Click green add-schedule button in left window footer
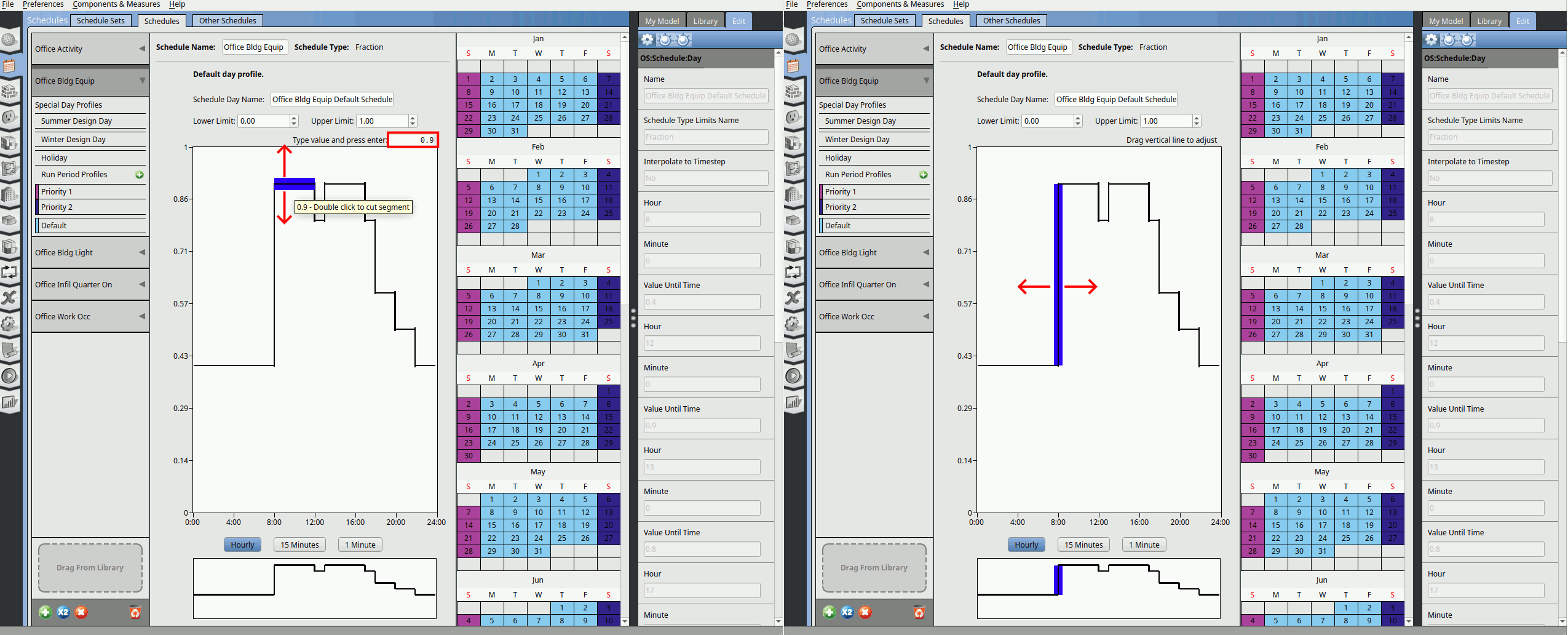Image resolution: width=1568 pixels, height=635 pixels. 45,612
